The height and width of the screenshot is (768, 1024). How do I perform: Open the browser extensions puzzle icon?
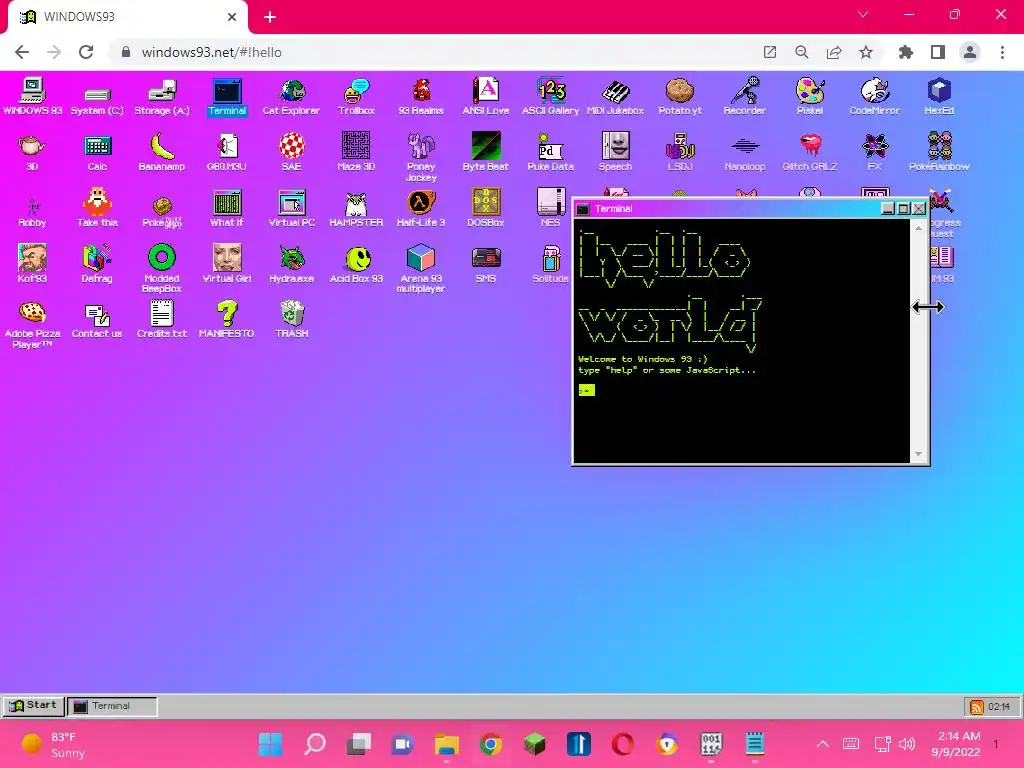(906, 52)
